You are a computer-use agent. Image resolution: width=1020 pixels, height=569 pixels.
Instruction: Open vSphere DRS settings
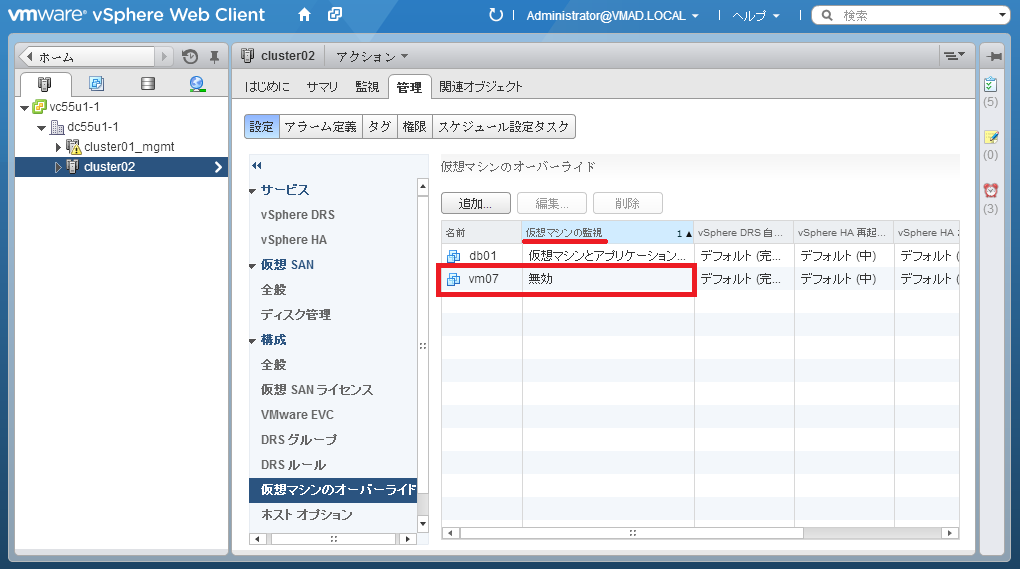[x=298, y=215]
